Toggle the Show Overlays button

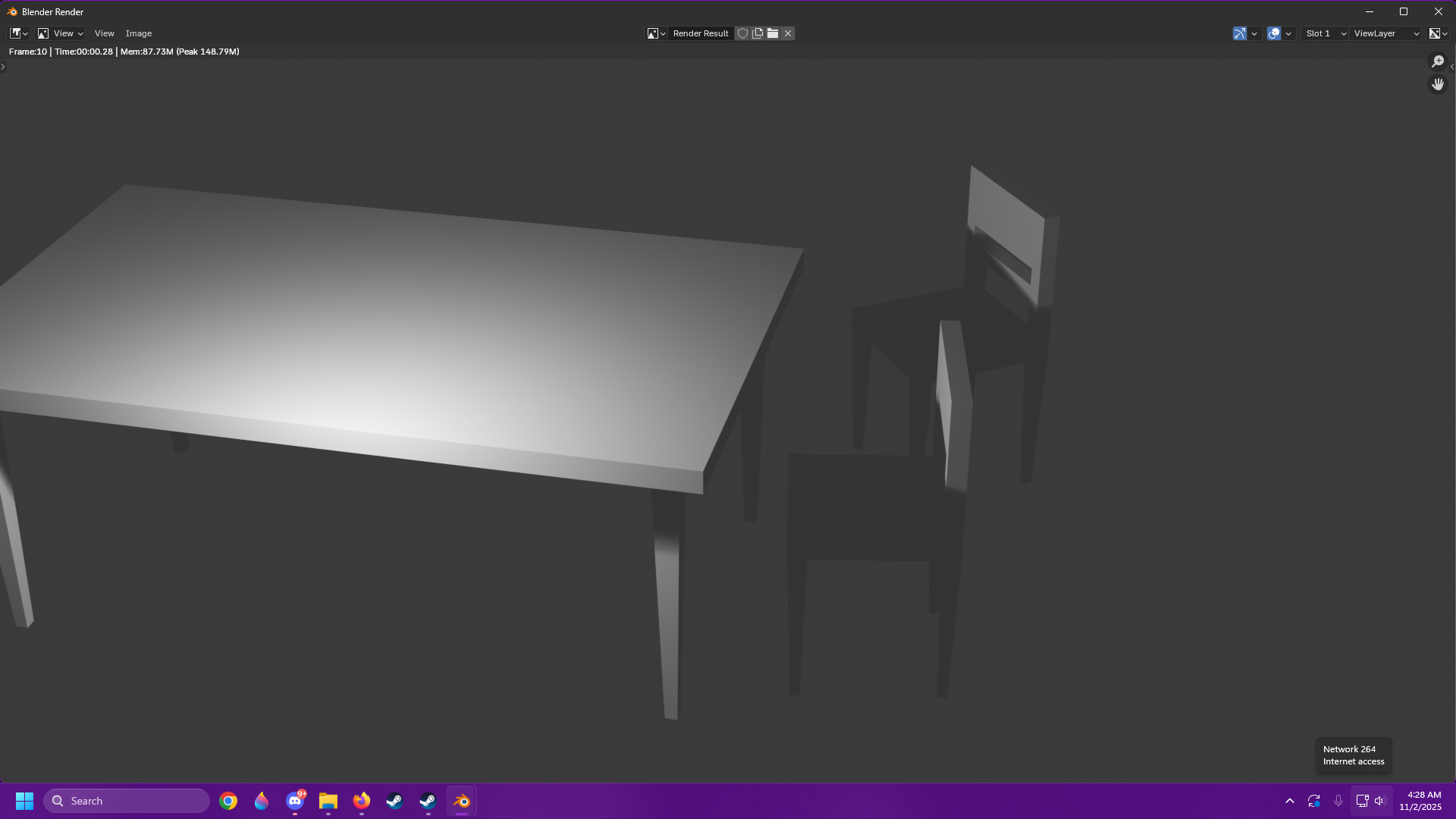click(1274, 33)
